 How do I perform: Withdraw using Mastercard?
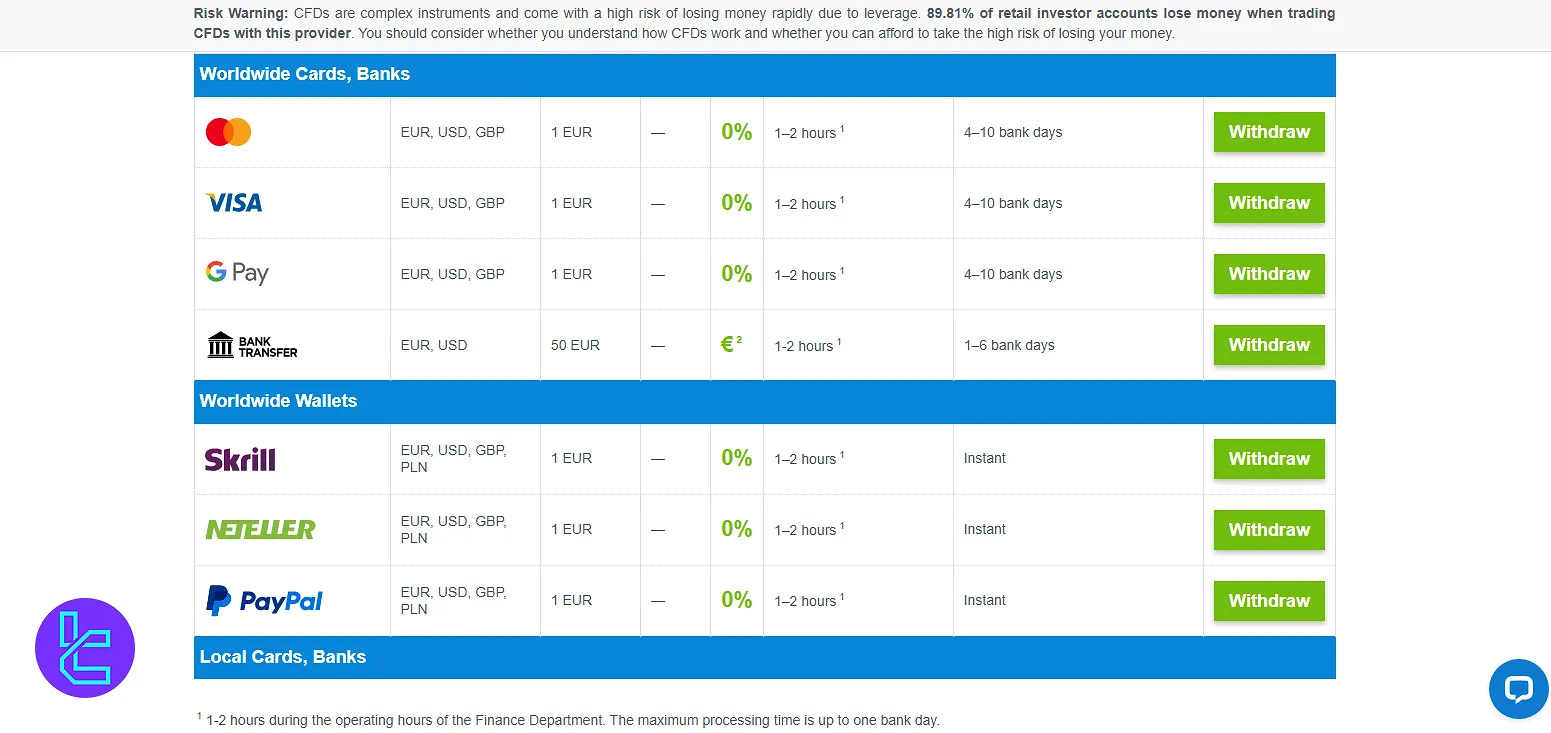[x=1269, y=132]
